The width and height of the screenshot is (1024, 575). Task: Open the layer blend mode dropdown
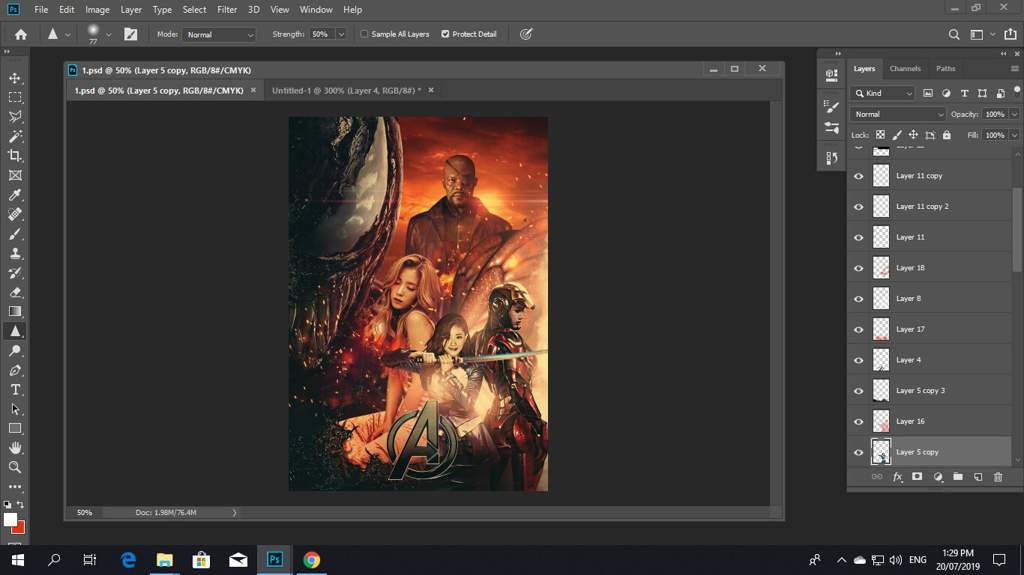pyautogui.click(x=897, y=114)
